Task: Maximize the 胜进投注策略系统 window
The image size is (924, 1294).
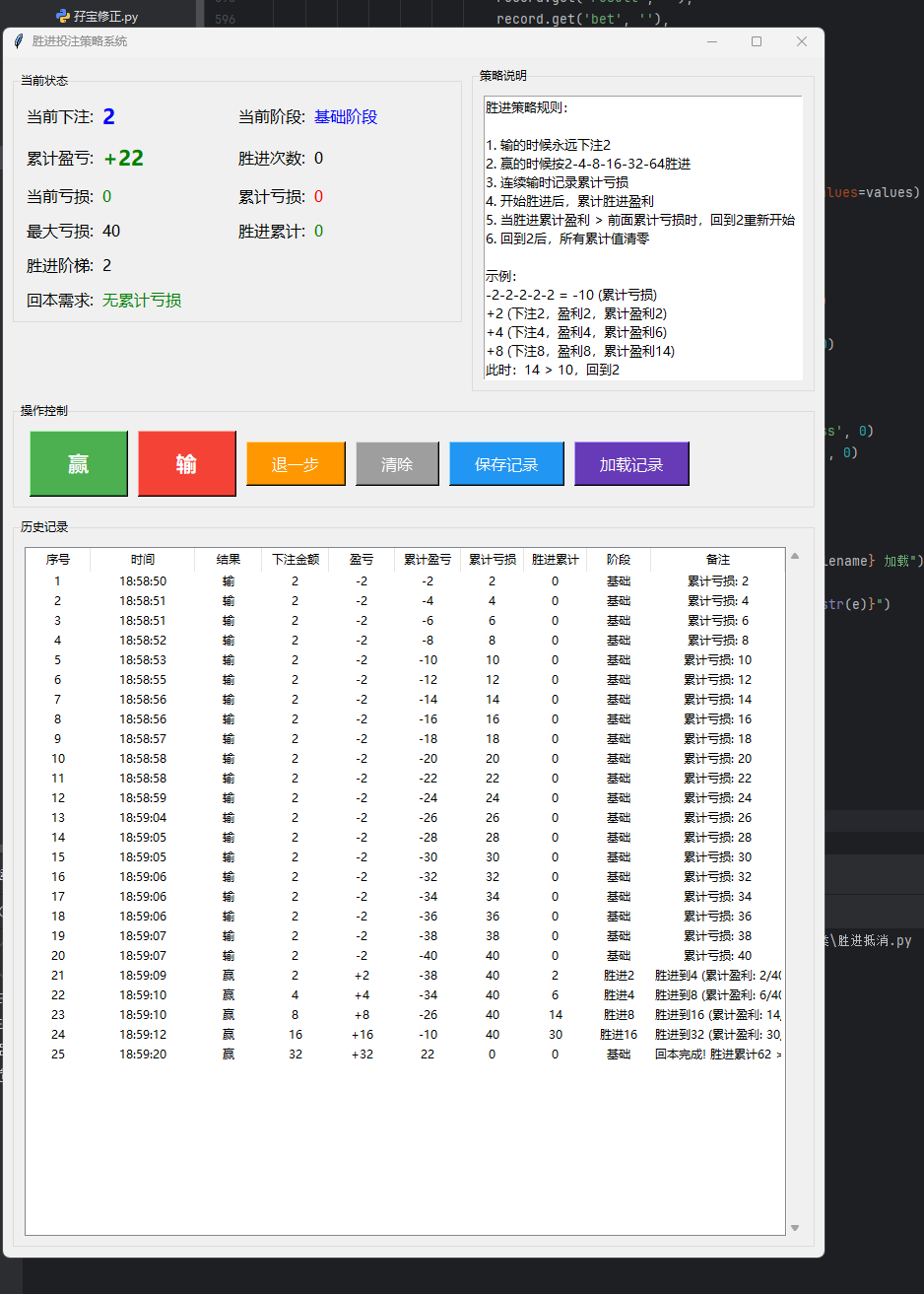Action: pos(757,41)
